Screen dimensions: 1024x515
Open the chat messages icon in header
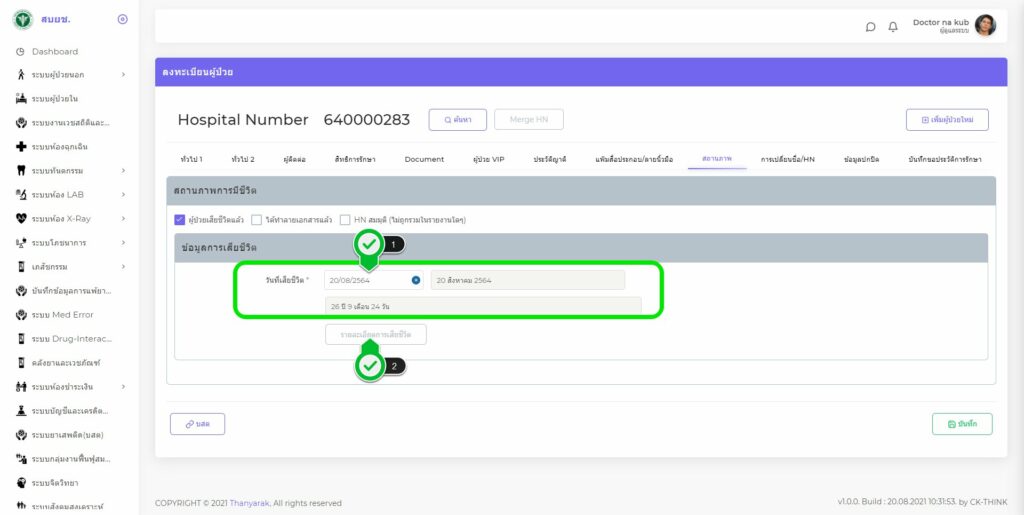point(870,27)
